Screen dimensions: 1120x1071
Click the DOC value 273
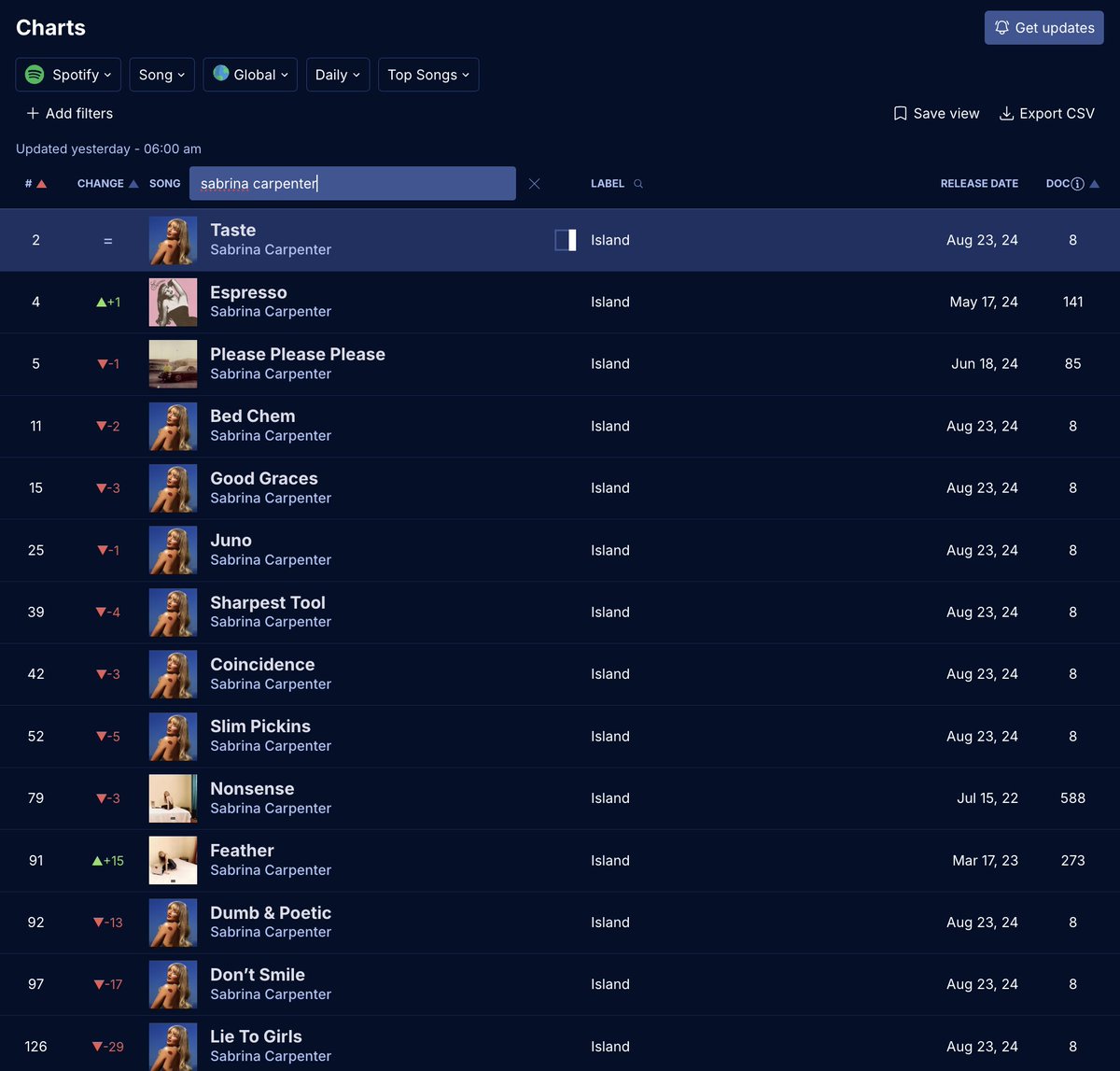coord(1073,860)
